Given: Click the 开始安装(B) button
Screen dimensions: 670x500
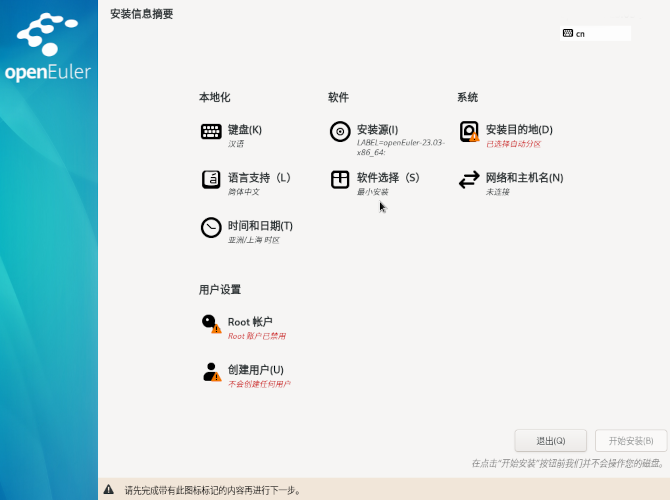Looking at the screenshot, I should [x=630, y=440].
